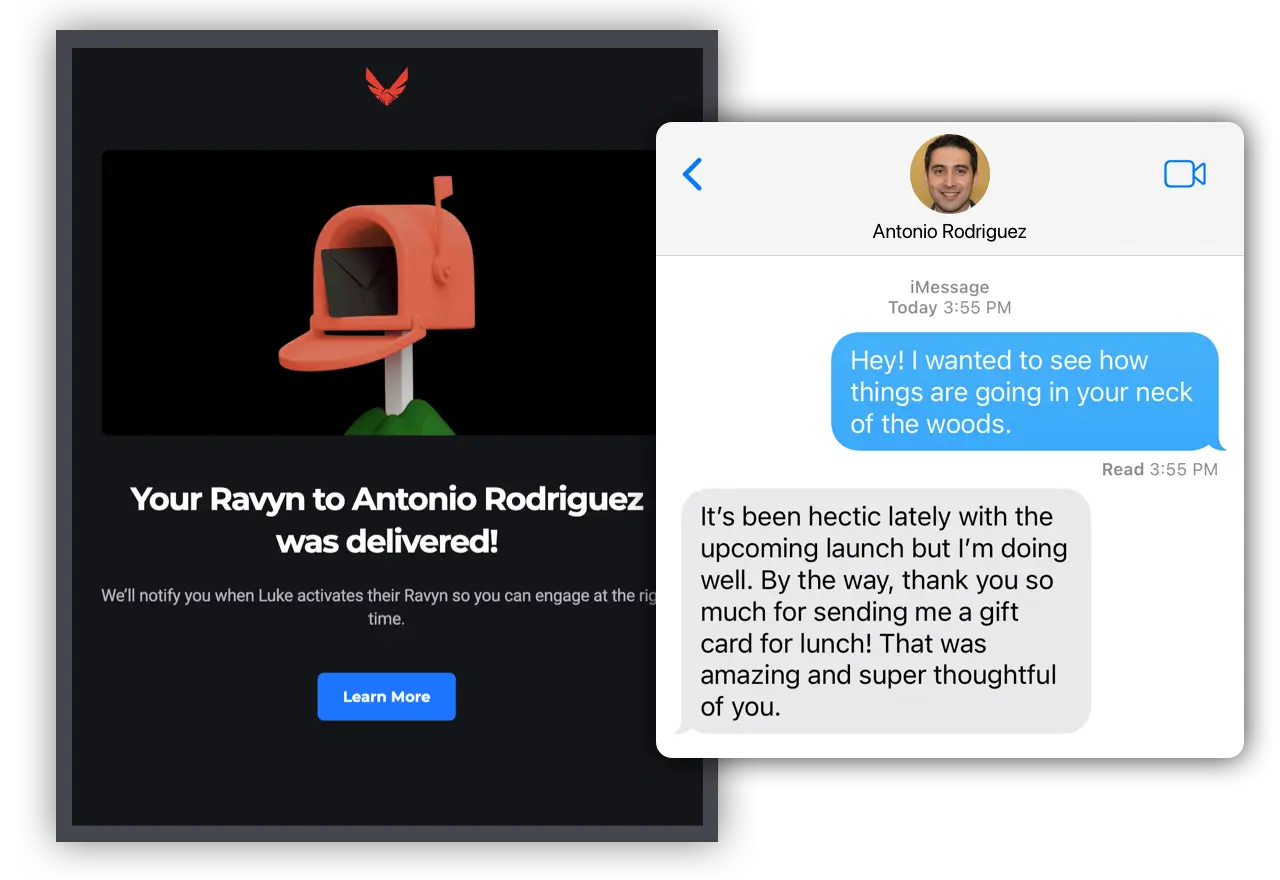Click the Learn More button
This screenshot has width=1280, height=880.
pyautogui.click(x=386, y=697)
